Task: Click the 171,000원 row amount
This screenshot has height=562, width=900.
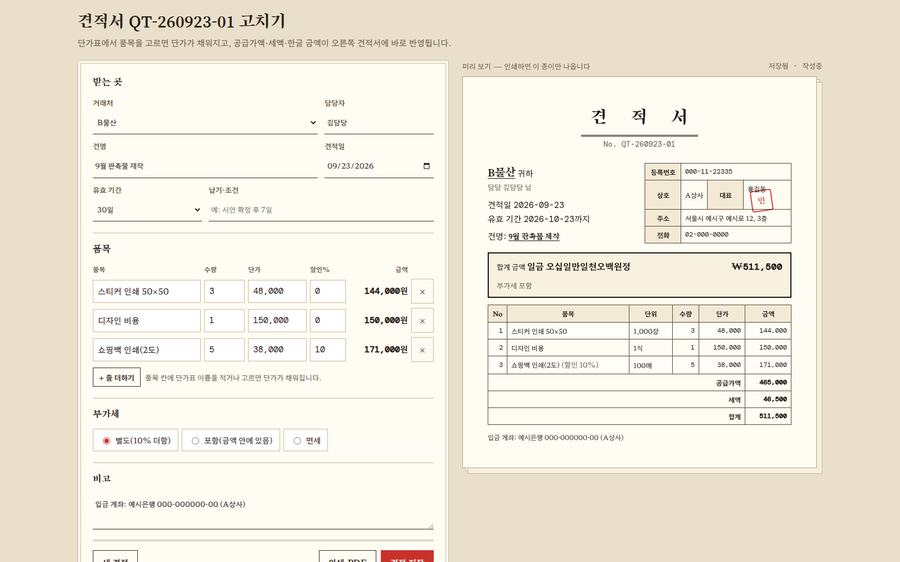Action: point(386,349)
